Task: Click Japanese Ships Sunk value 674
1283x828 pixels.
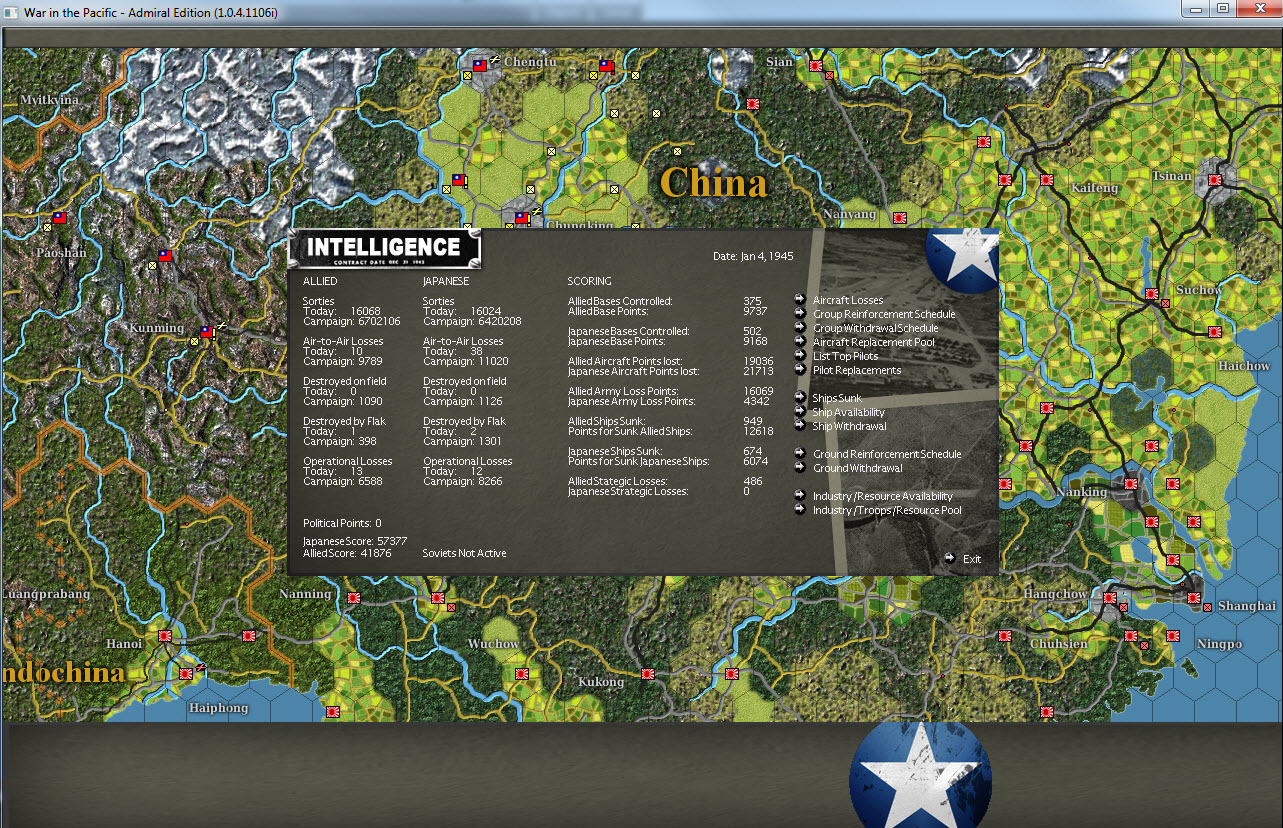Action: coord(753,451)
